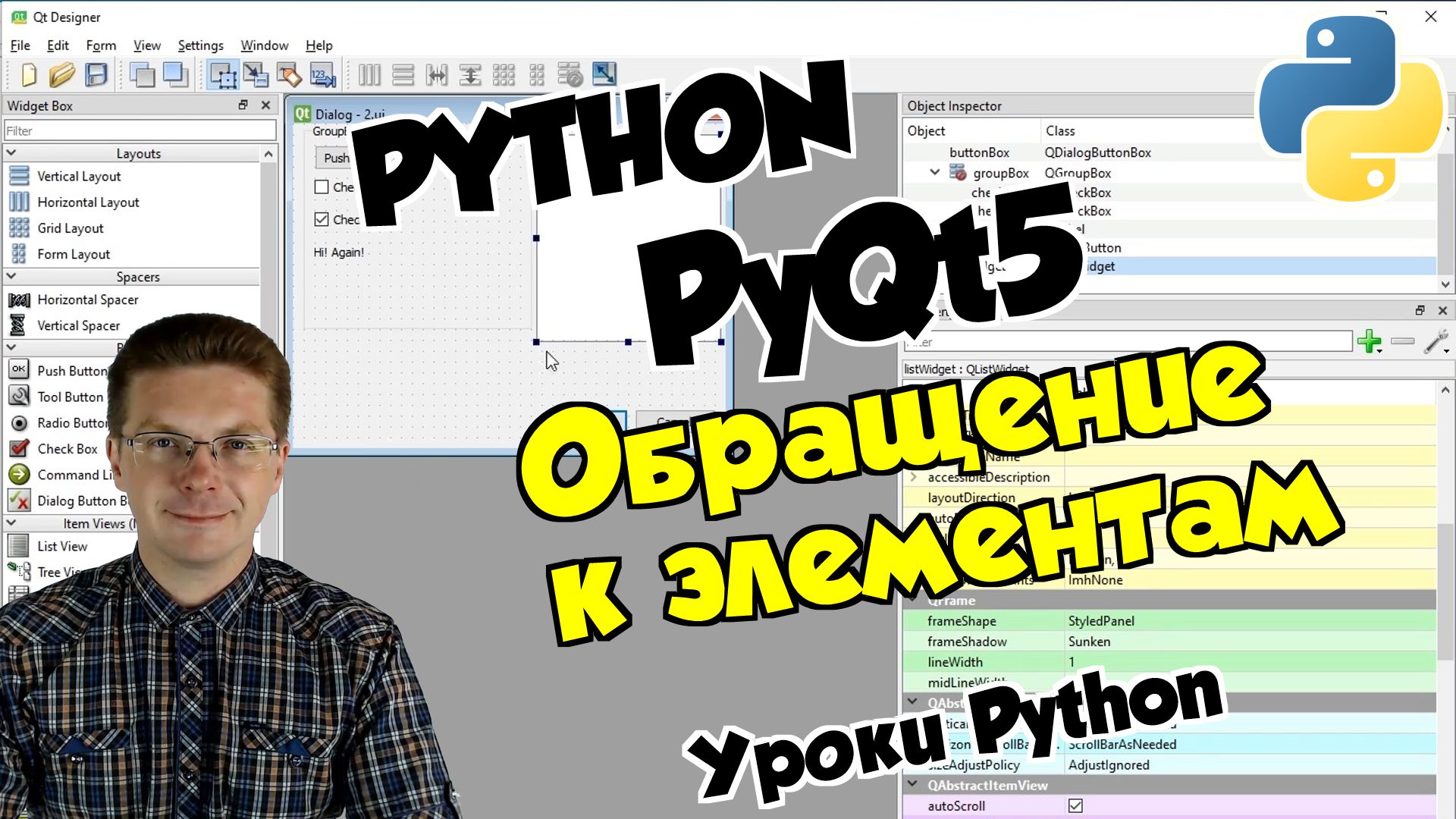Create a new form via the New icon
The height and width of the screenshot is (819, 1456).
point(29,75)
